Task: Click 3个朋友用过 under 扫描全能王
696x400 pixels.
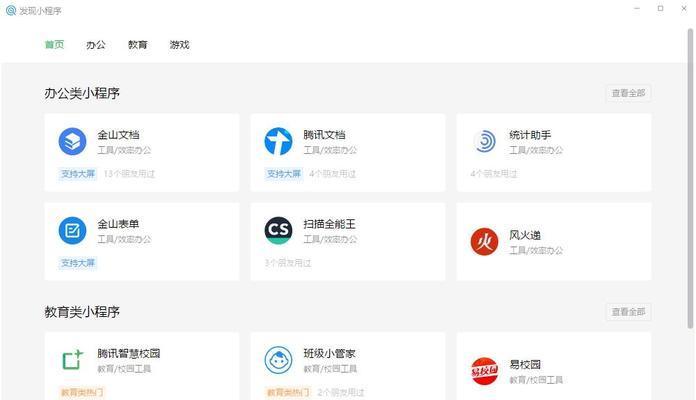Action: click(288, 263)
